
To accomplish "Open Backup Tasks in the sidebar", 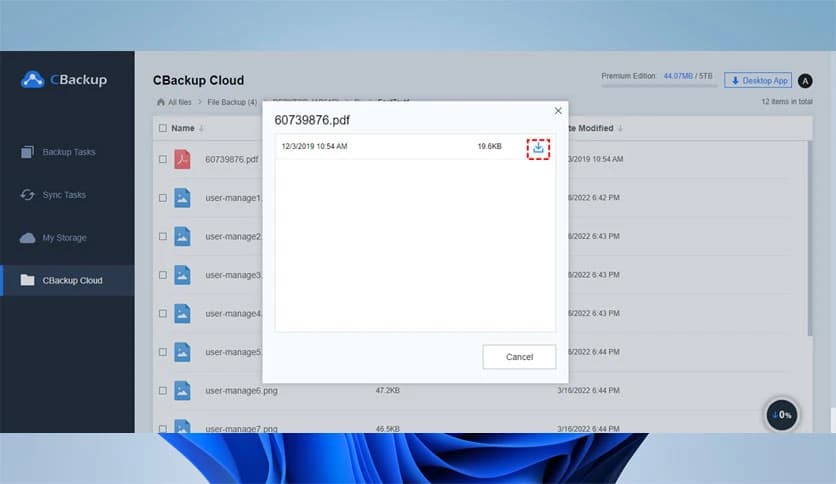I will coord(69,152).
